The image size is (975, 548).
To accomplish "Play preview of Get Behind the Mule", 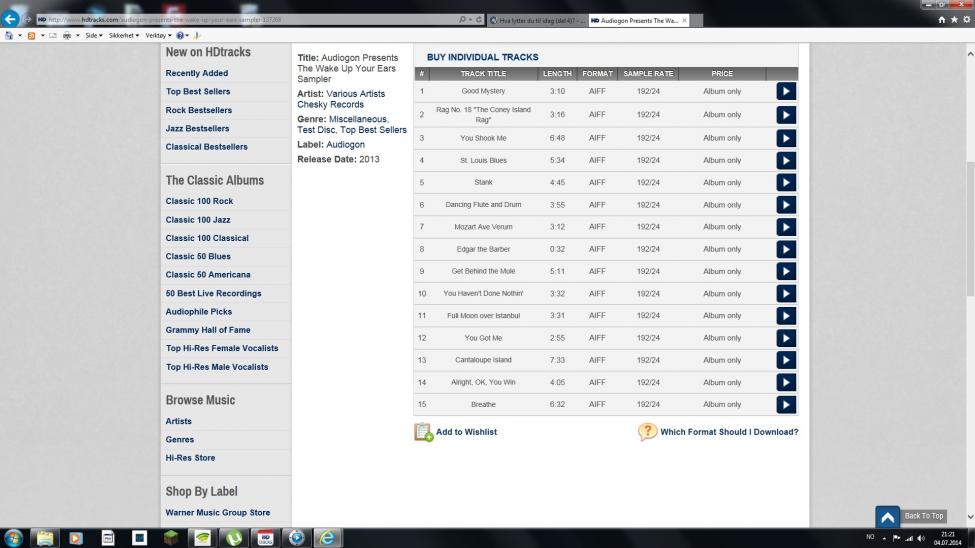I will click(786, 271).
